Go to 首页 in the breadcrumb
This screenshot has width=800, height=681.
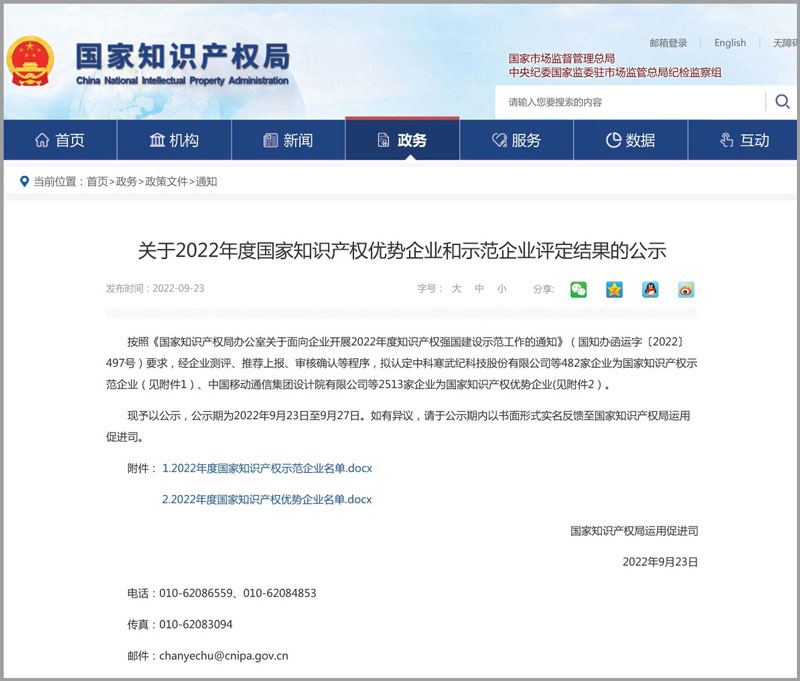(x=97, y=182)
